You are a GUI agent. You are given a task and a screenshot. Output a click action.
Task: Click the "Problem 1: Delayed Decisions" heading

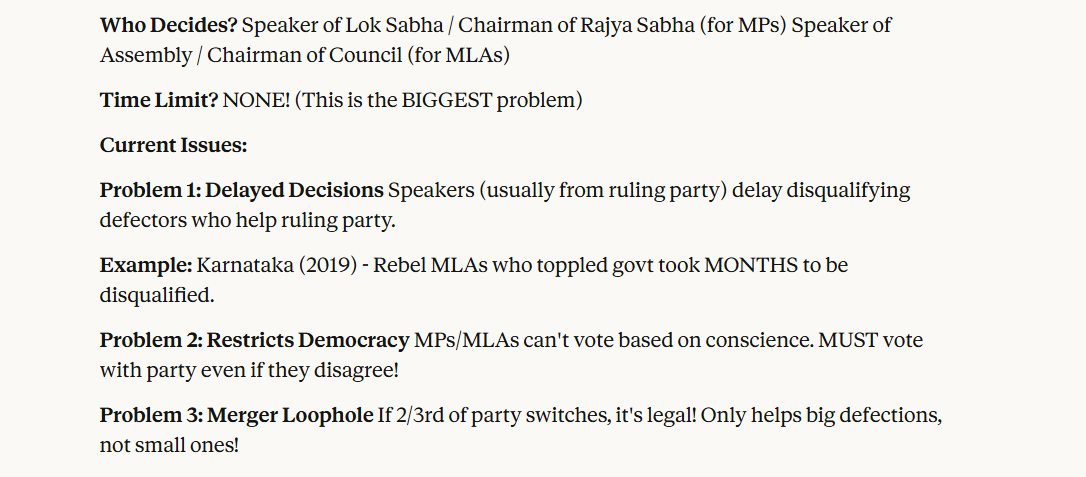click(x=241, y=190)
